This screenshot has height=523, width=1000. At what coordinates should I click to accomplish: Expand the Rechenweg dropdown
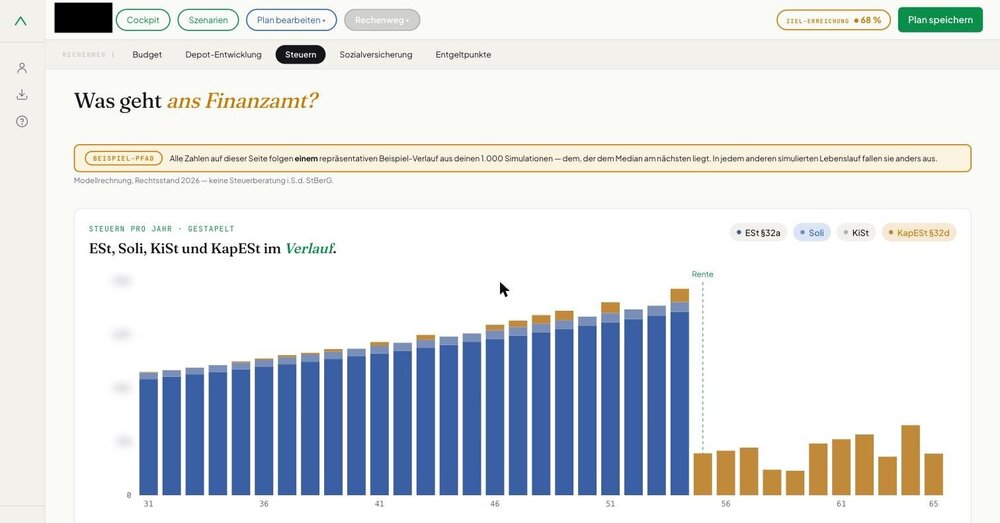click(382, 20)
